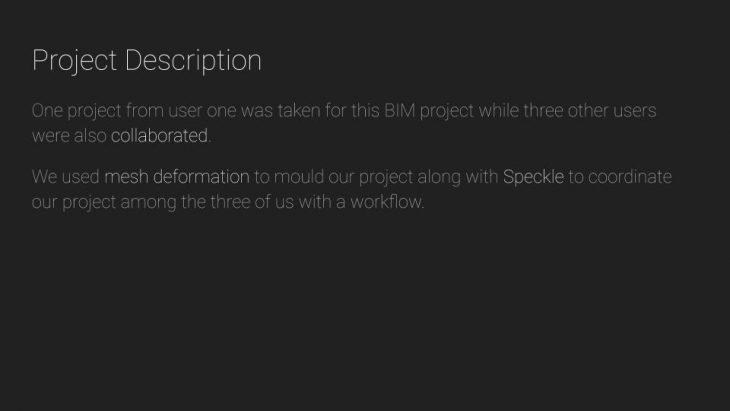Click the word "while" in first paragraph

pyautogui.click(x=498, y=110)
